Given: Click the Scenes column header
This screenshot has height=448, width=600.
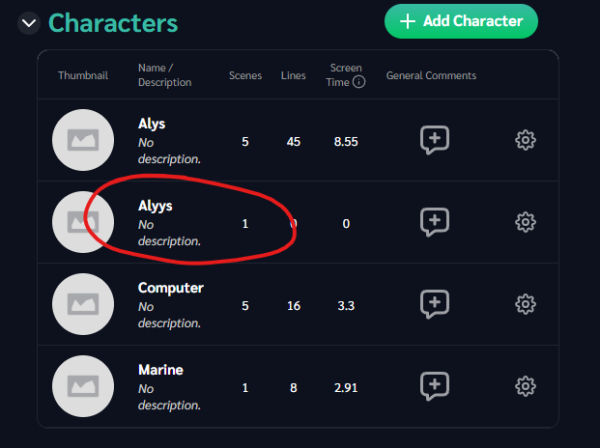Looking at the screenshot, I should click(x=245, y=76).
